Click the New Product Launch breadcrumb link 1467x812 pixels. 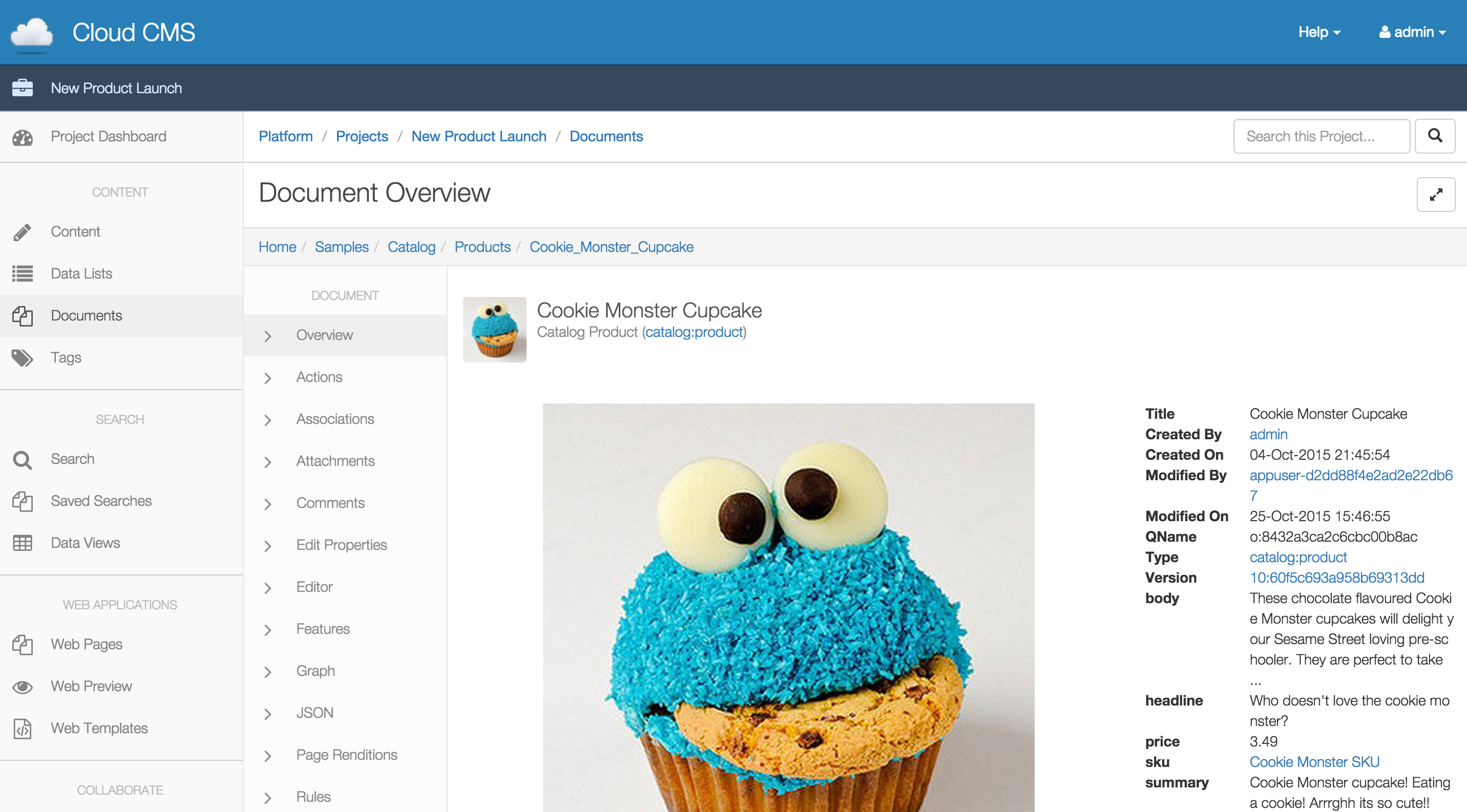(479, 137)
